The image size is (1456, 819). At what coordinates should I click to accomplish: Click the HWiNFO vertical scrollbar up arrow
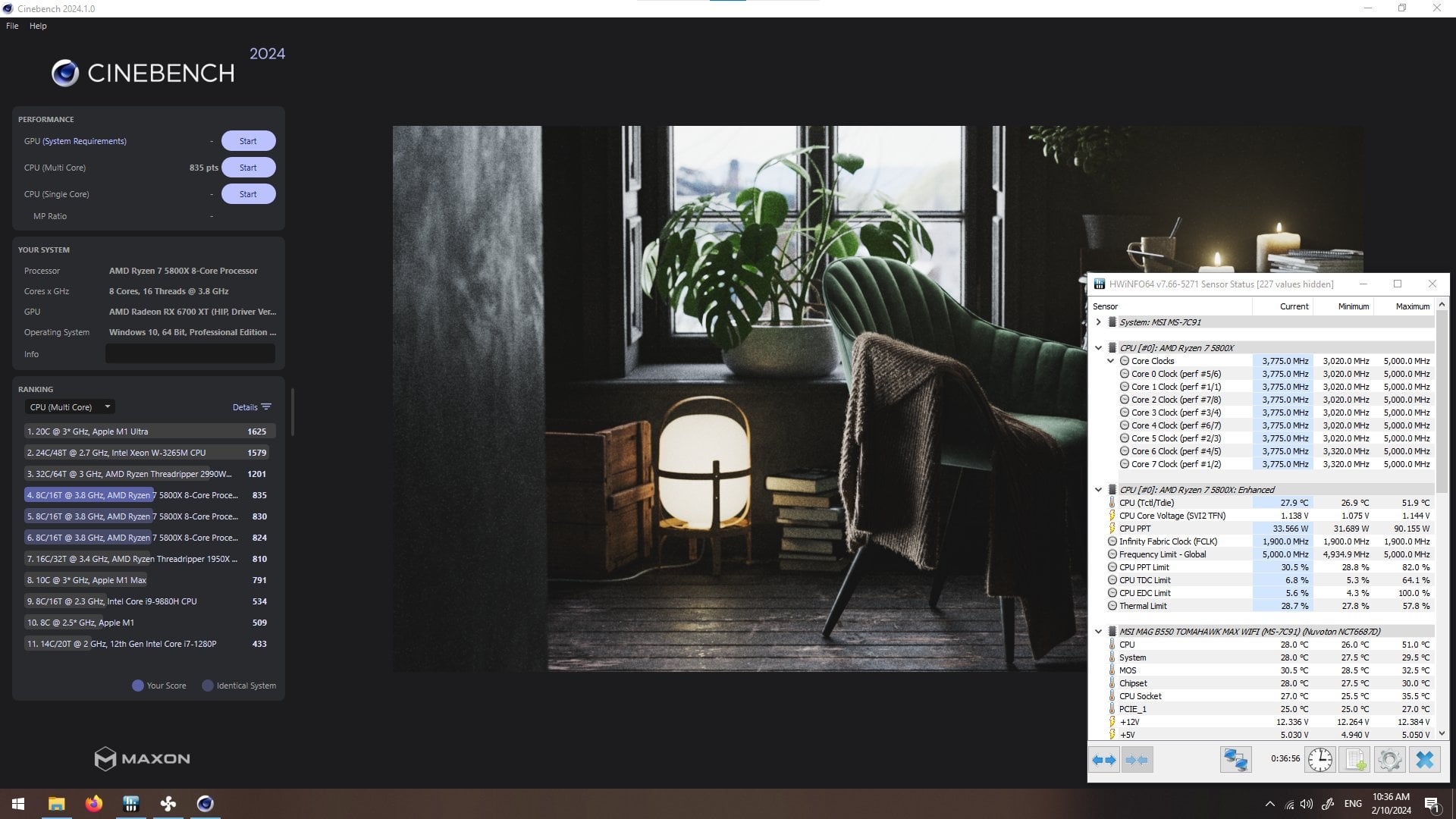(1442, 305)
